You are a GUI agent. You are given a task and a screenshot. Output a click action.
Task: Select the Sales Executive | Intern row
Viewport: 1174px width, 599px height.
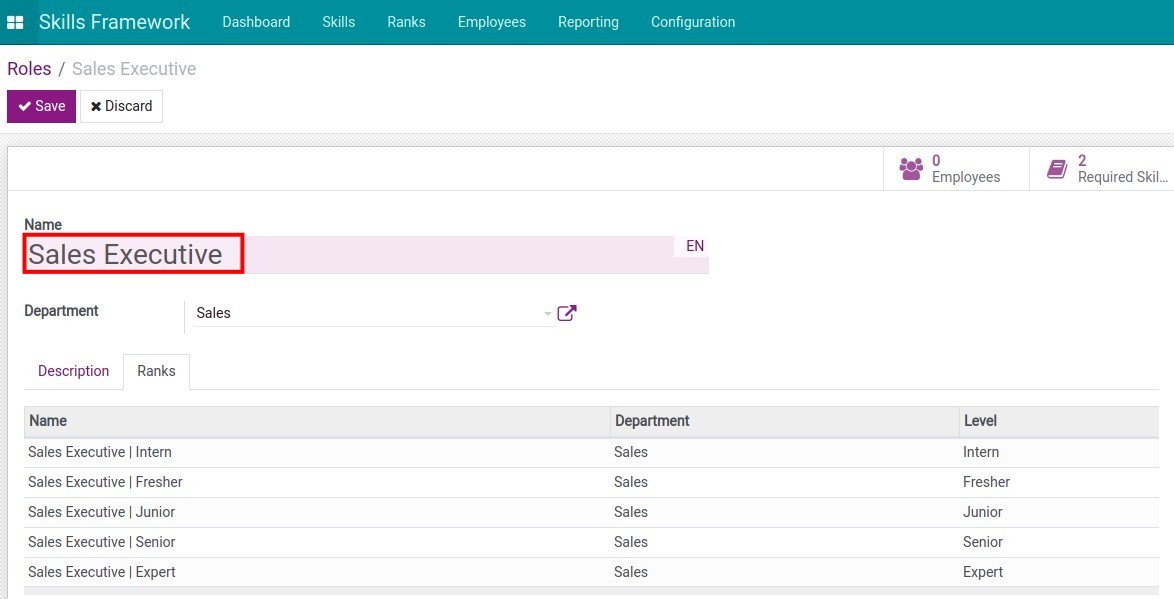pos(99,452)
